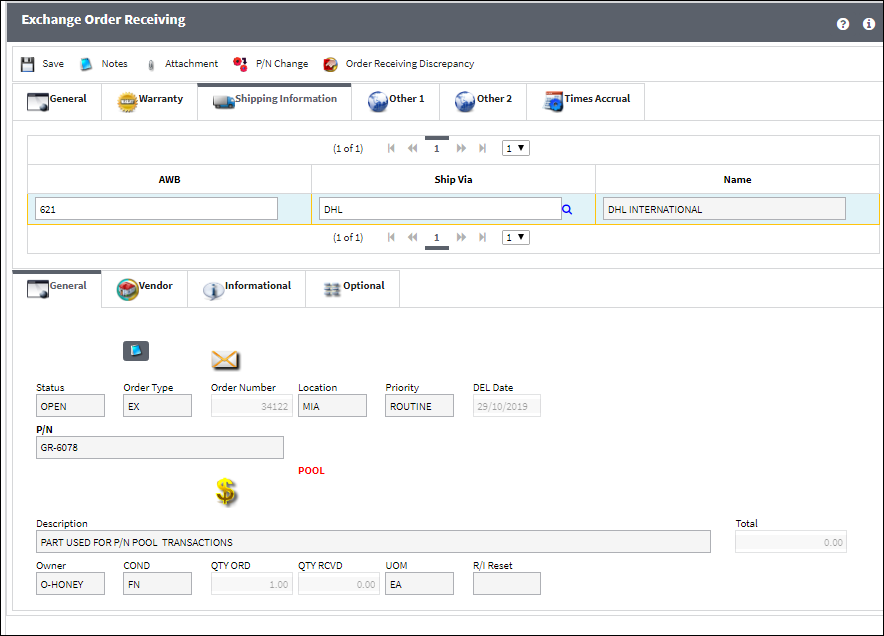Click the Save floppy disk icon
884x636 pixels.
[27, 64]
